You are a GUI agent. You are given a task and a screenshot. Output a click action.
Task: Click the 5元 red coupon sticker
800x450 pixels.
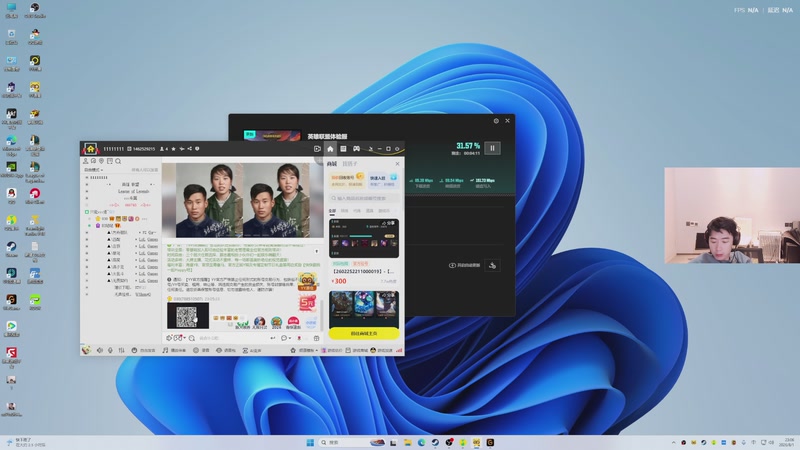307,303
